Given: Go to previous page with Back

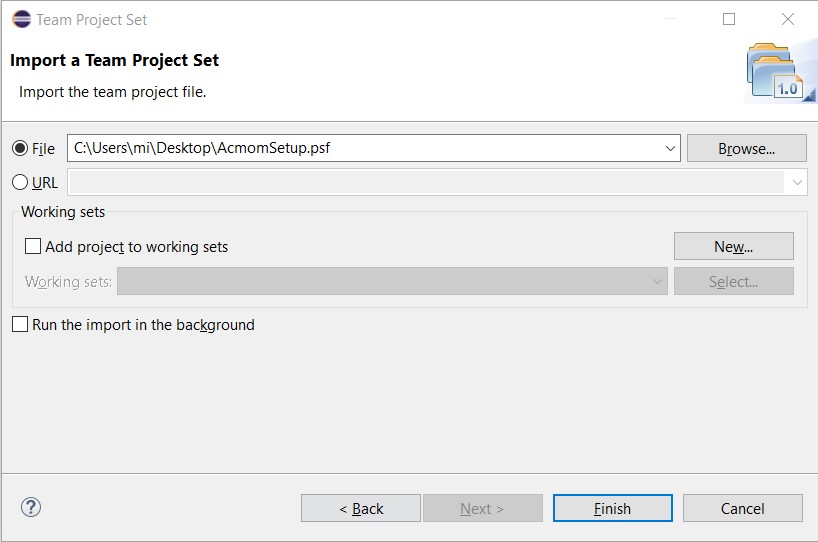Looking at the screenshot, I should (x=360, y=508).
